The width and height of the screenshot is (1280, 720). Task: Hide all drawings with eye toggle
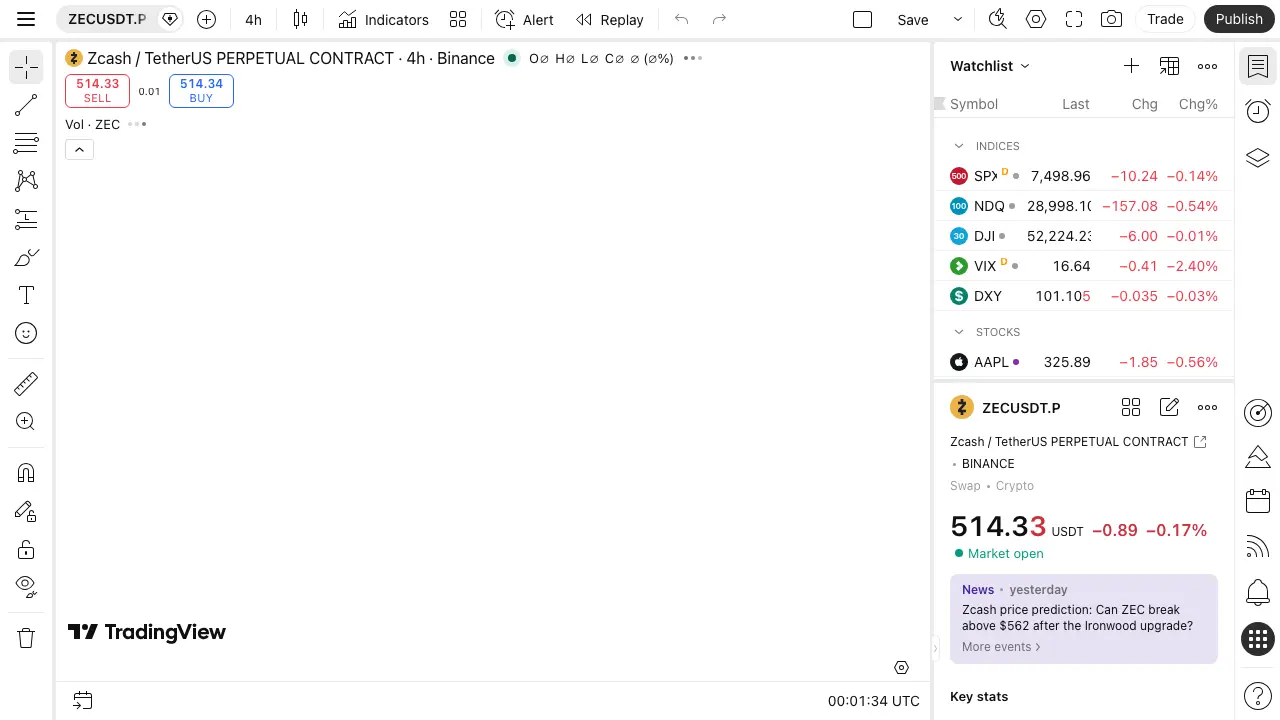point(26,586)
